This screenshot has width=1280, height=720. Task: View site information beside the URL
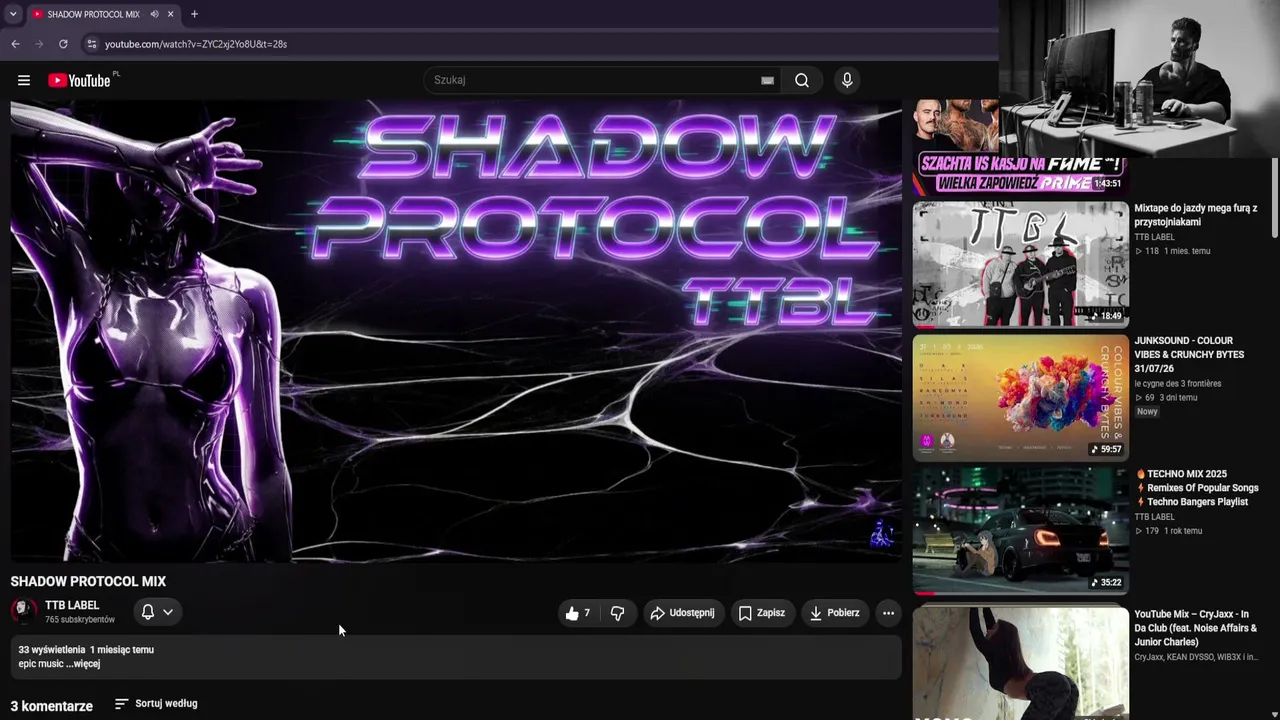point(91,44)
